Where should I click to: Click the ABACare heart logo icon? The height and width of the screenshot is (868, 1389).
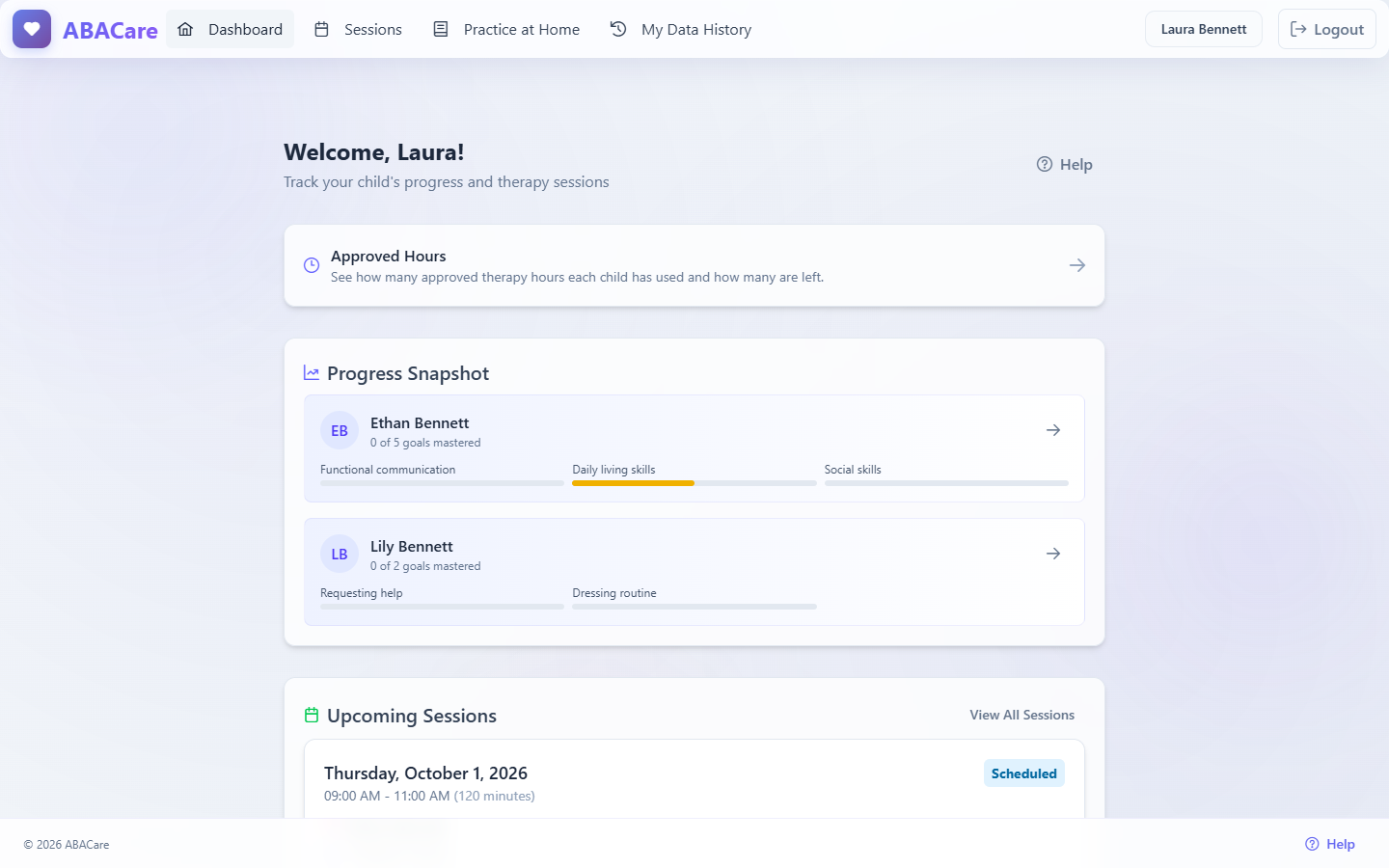pyautogui.click(x=32, y=29)
